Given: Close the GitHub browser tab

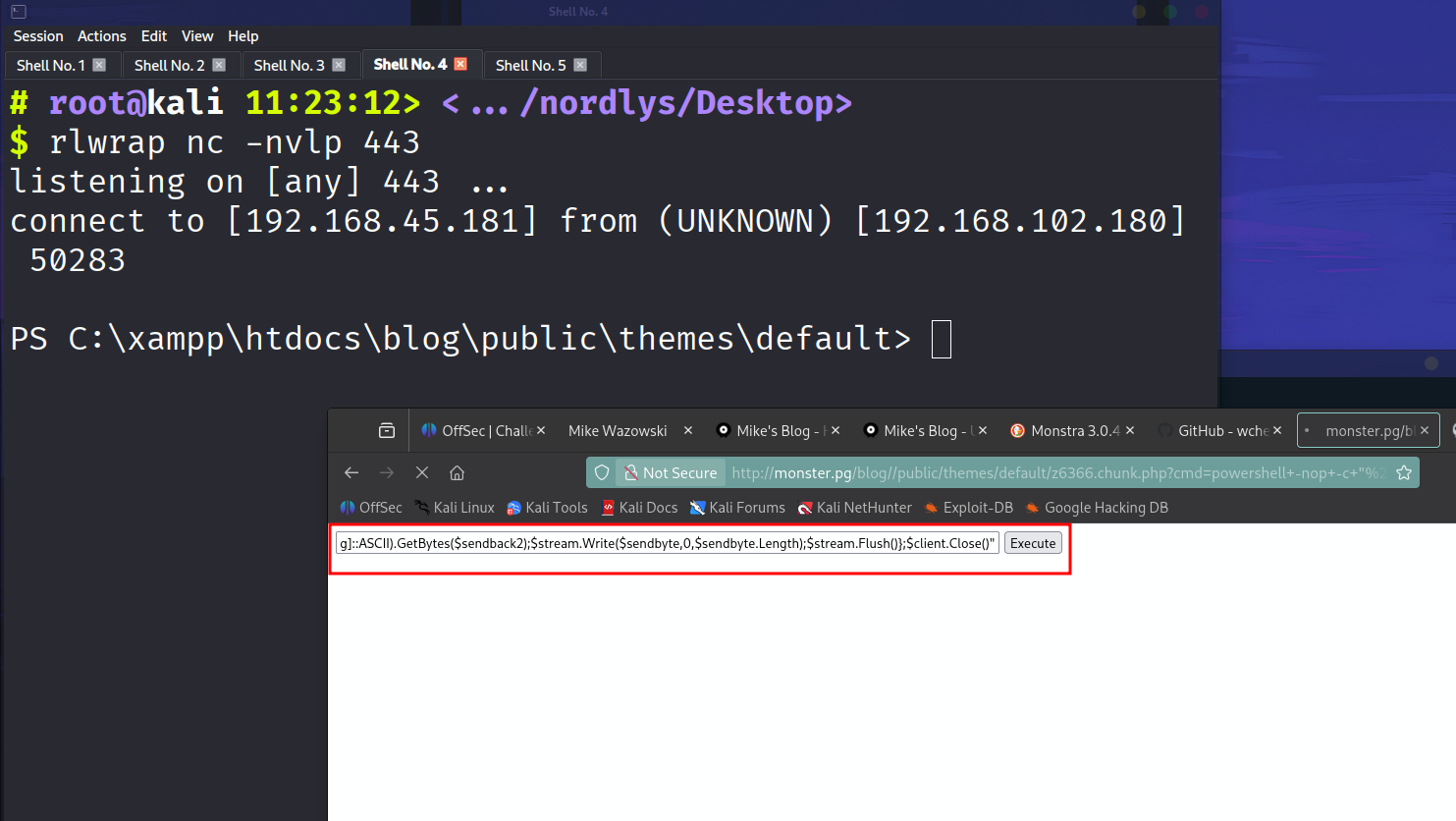Looking at the screenshot, I should (x=1277, y=430).
